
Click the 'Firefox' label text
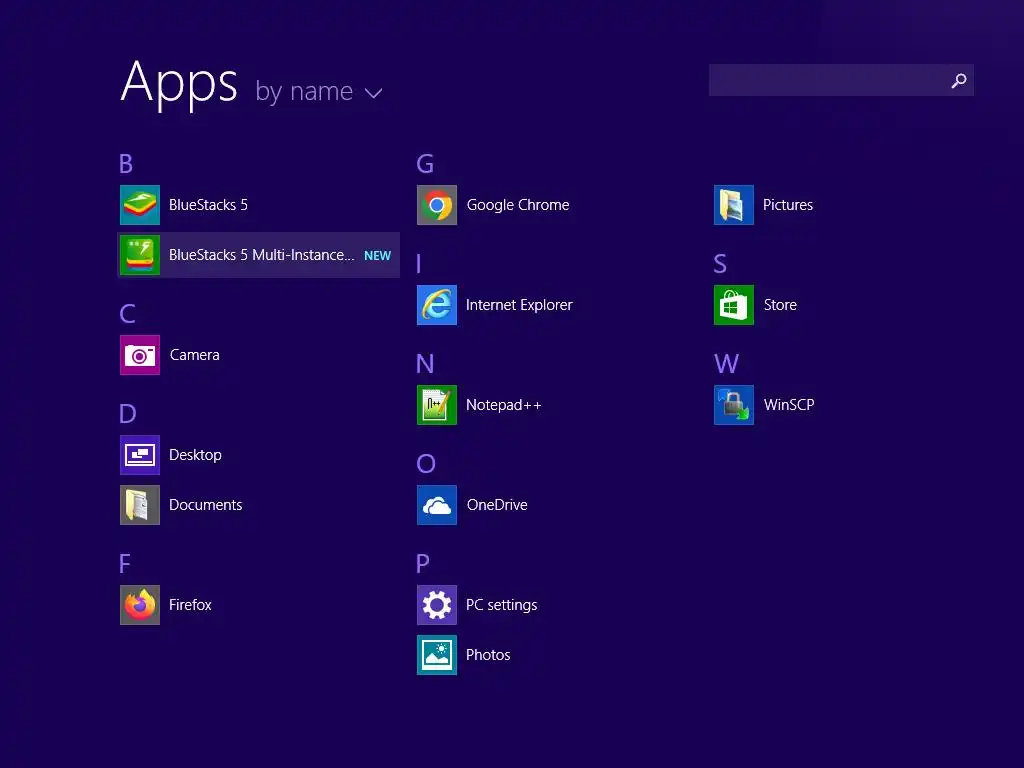[x=190, y=605]
